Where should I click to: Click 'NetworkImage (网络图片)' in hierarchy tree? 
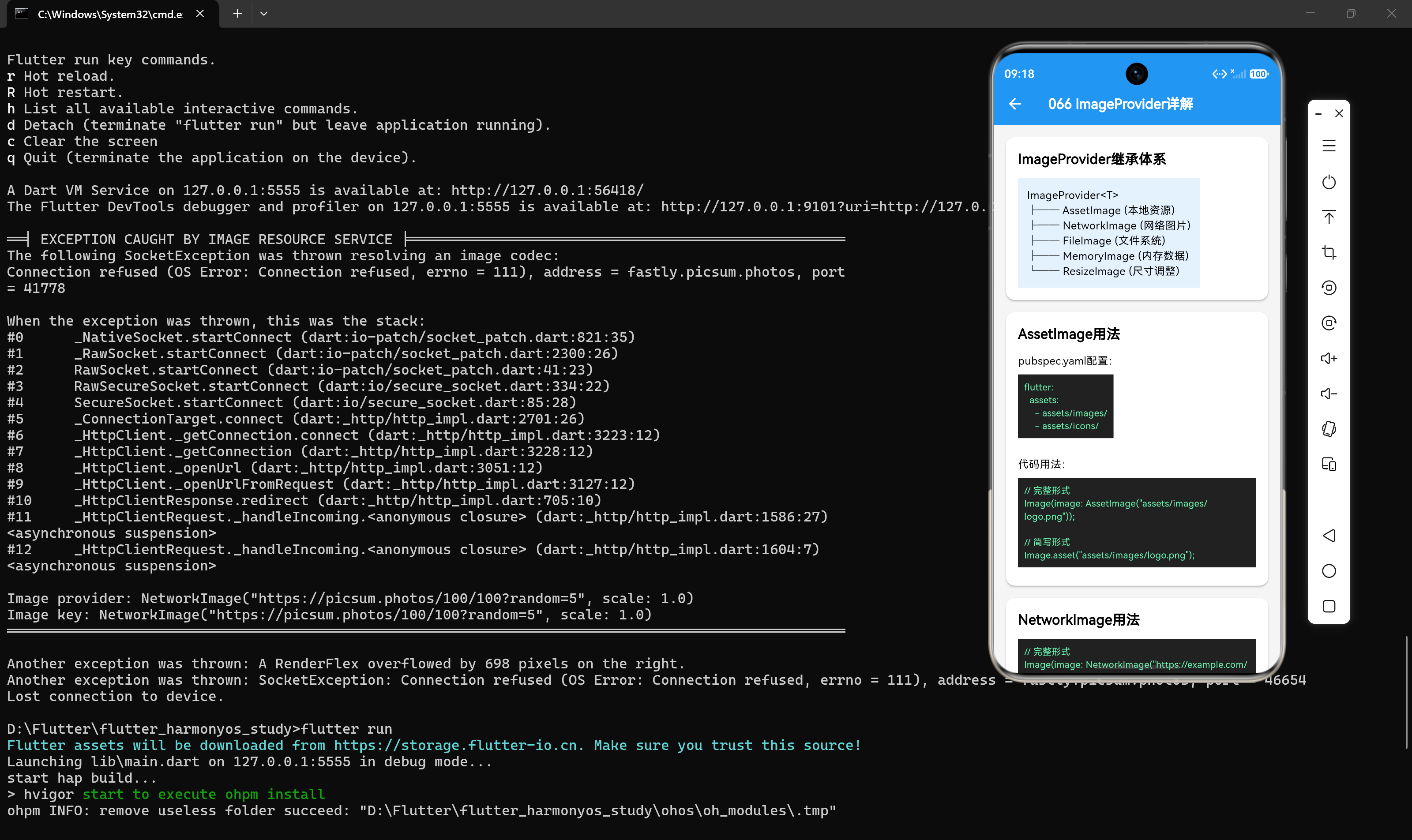tap(1127, 226)
